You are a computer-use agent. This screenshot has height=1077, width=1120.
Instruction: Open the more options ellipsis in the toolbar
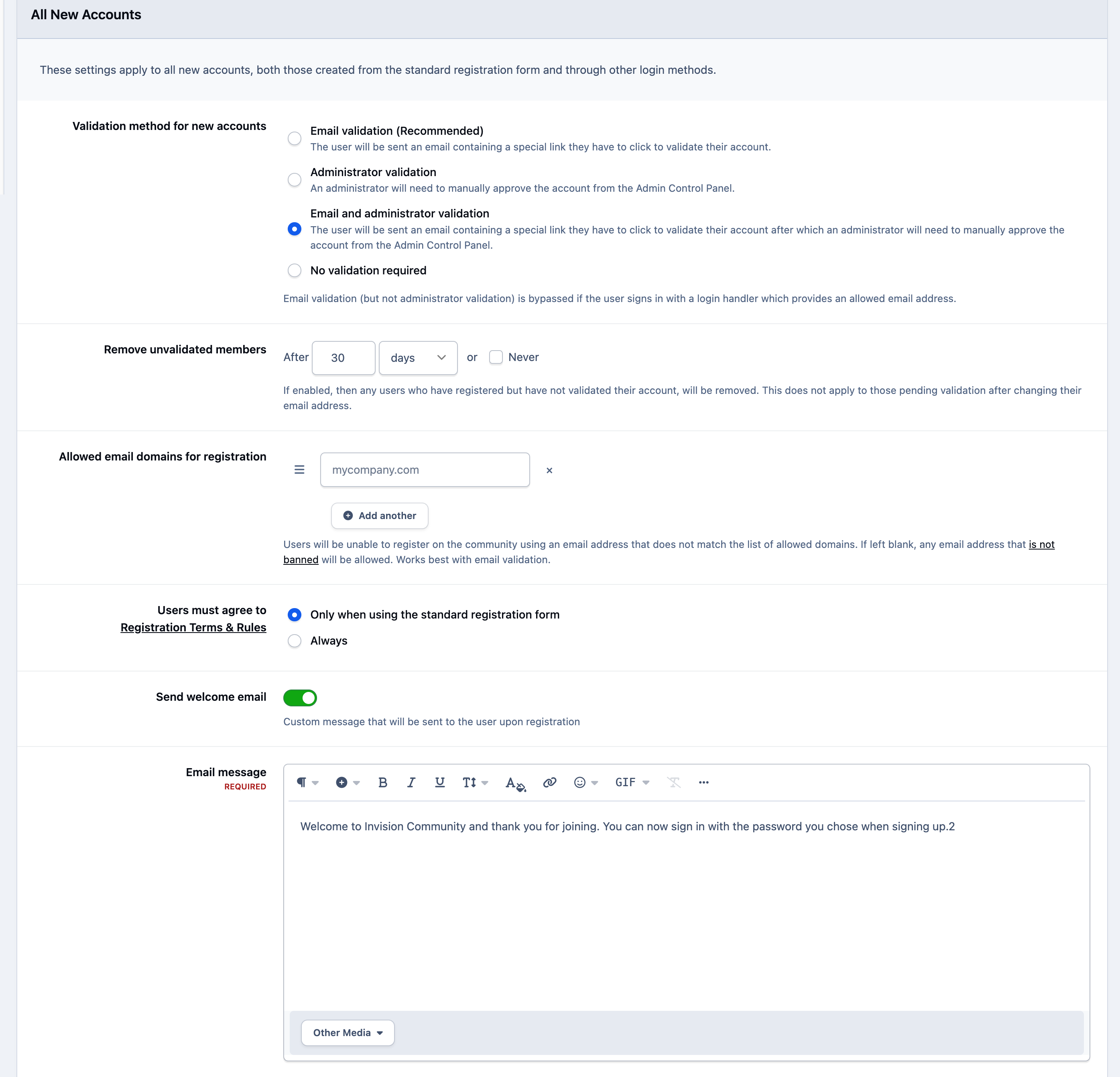pyautogui.click(x=703, y=782)
